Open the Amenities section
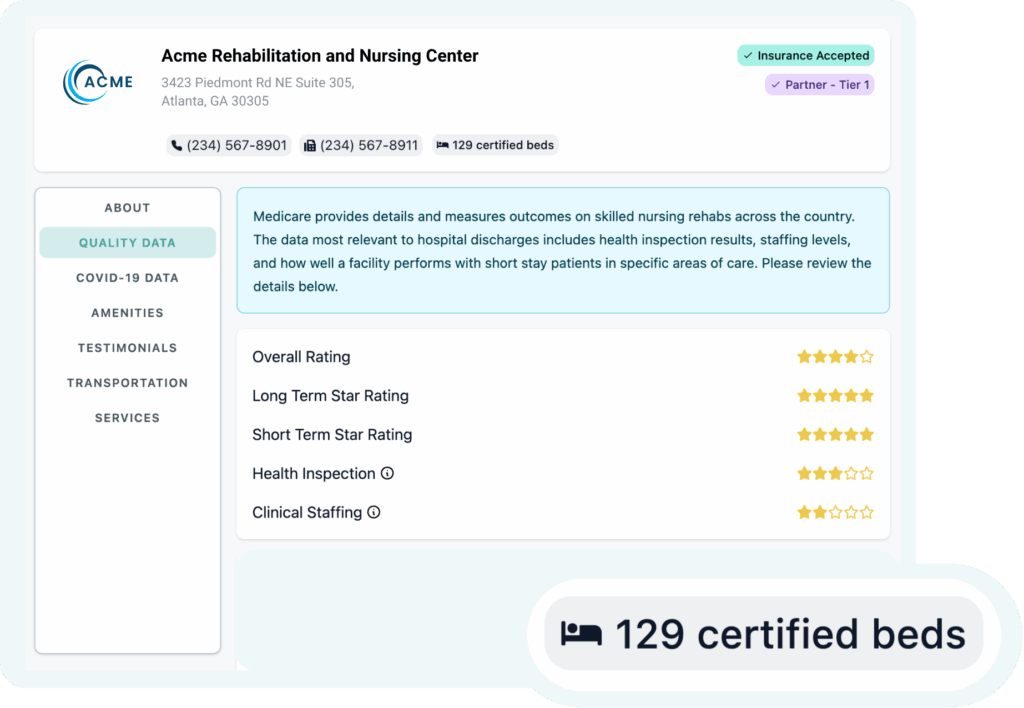The height and width of the screenshot is (708, 1024). click(x=127, y=313)
